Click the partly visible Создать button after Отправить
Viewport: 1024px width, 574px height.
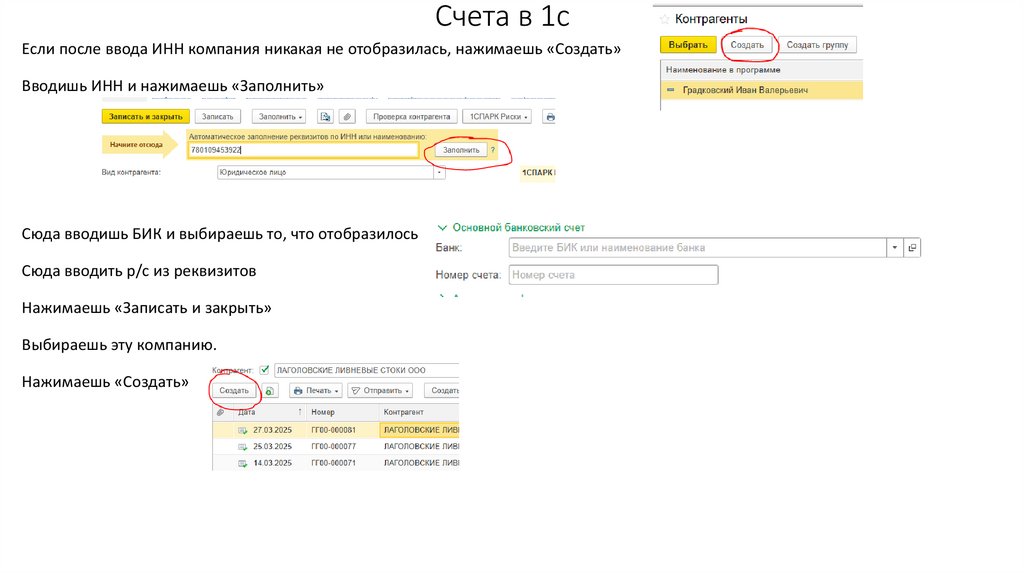click(441, 391)
